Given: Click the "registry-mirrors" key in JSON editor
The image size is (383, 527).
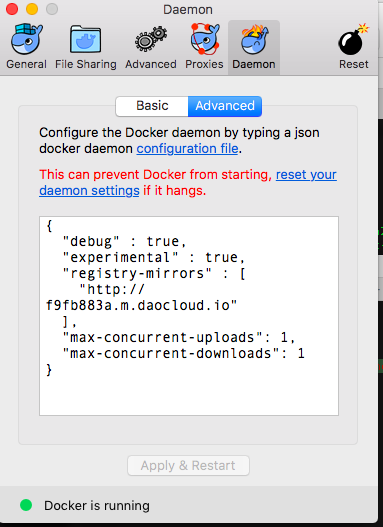Looking at the screenshot, I should (x=137, y=273).
